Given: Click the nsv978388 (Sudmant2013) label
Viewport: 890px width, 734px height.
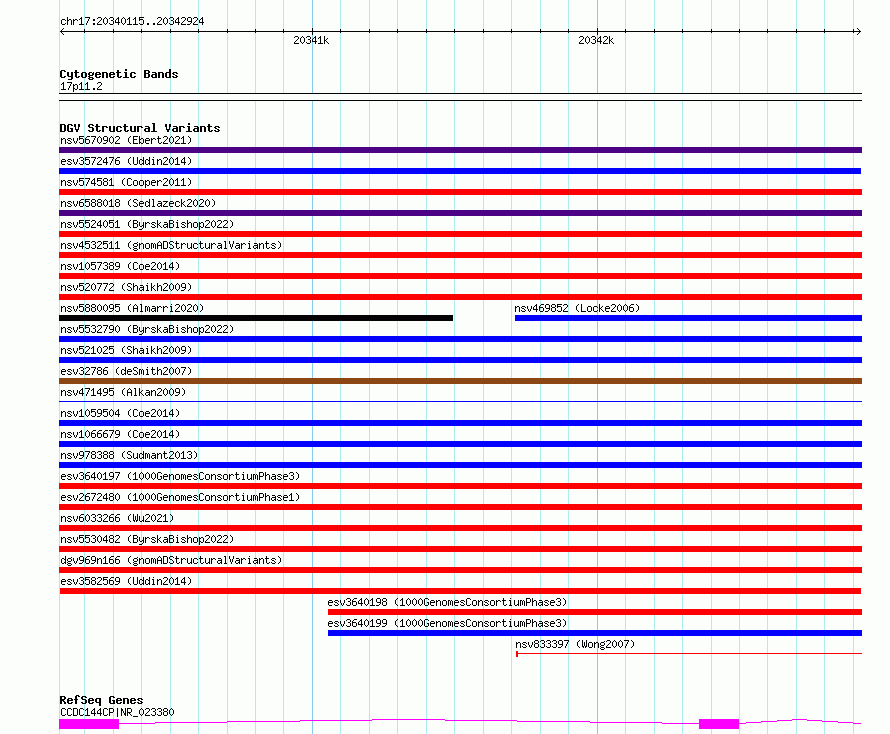Looking at the screenshot, I should click(129, 455).
